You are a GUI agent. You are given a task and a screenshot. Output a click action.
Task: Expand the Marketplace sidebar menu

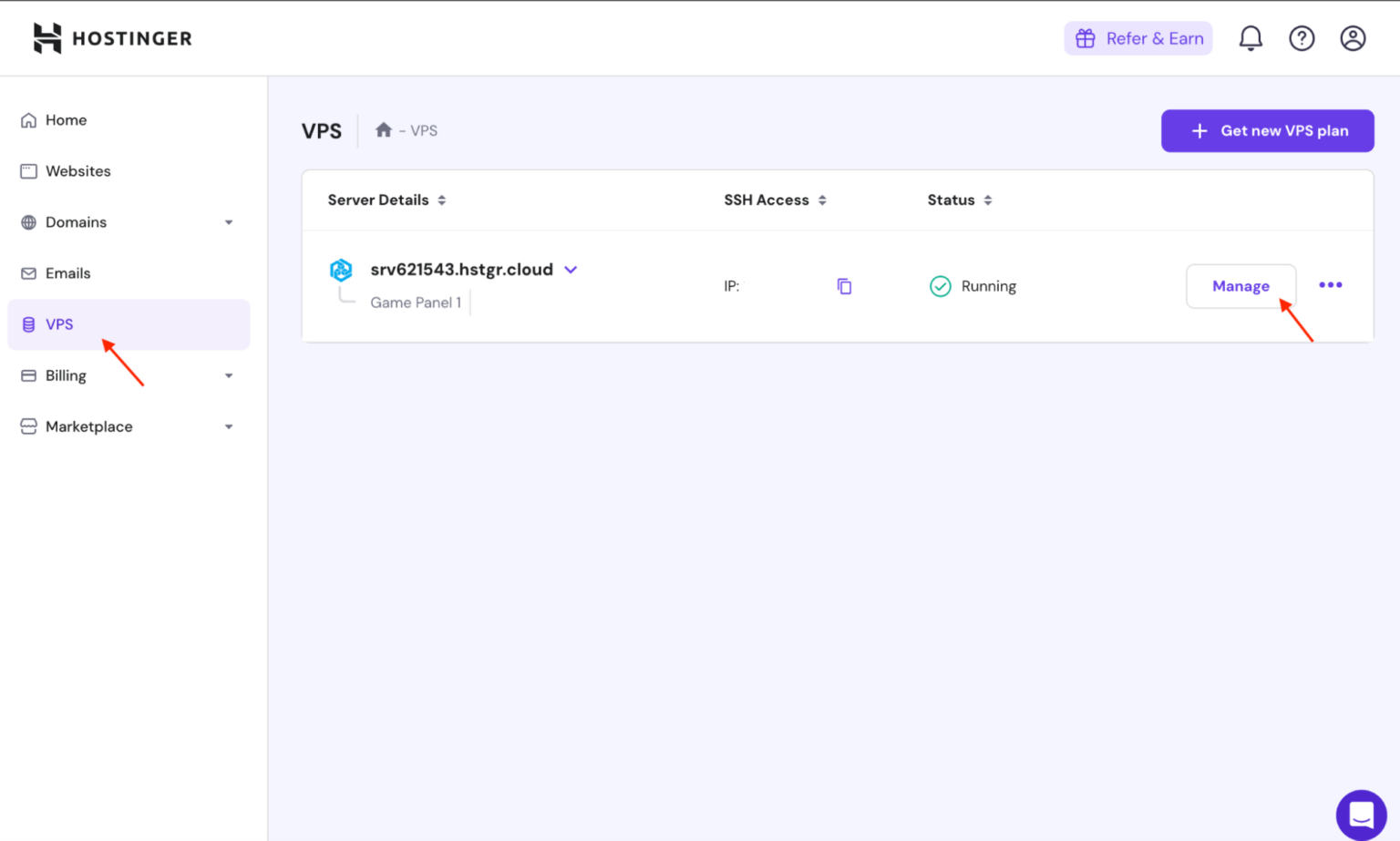point(228,426)
